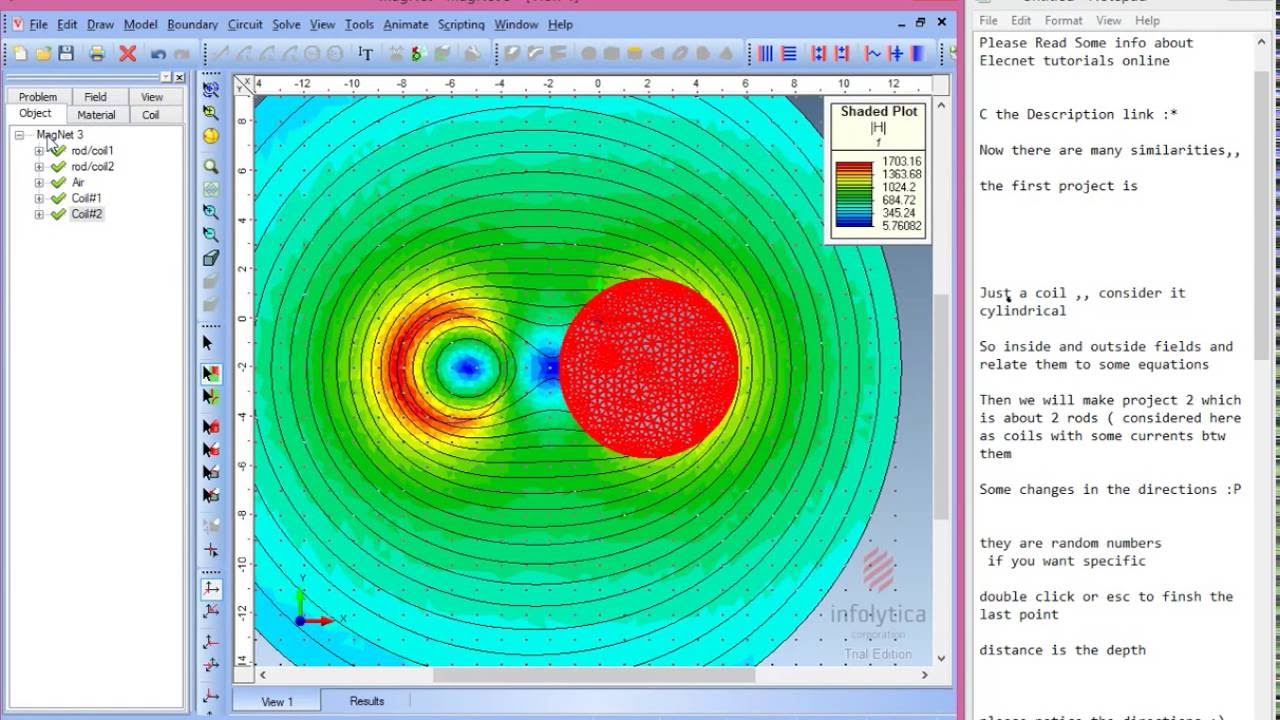Click the zoom window magnifier with yellow box
Viewport: 1280px width, 720px height.
[211, 112]
